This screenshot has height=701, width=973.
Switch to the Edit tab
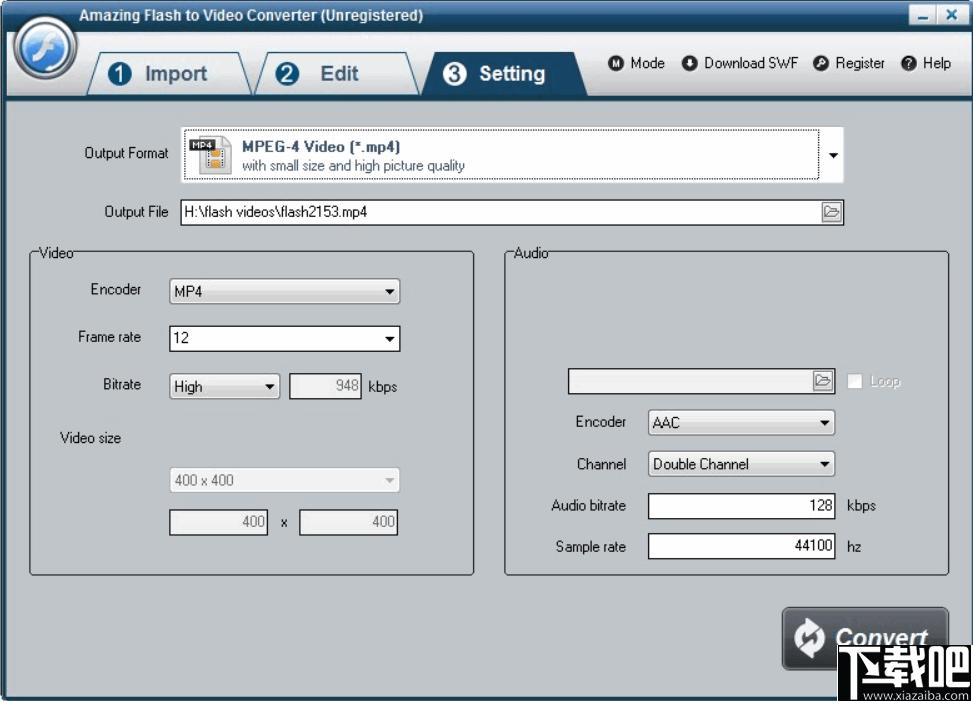point(336,74)
